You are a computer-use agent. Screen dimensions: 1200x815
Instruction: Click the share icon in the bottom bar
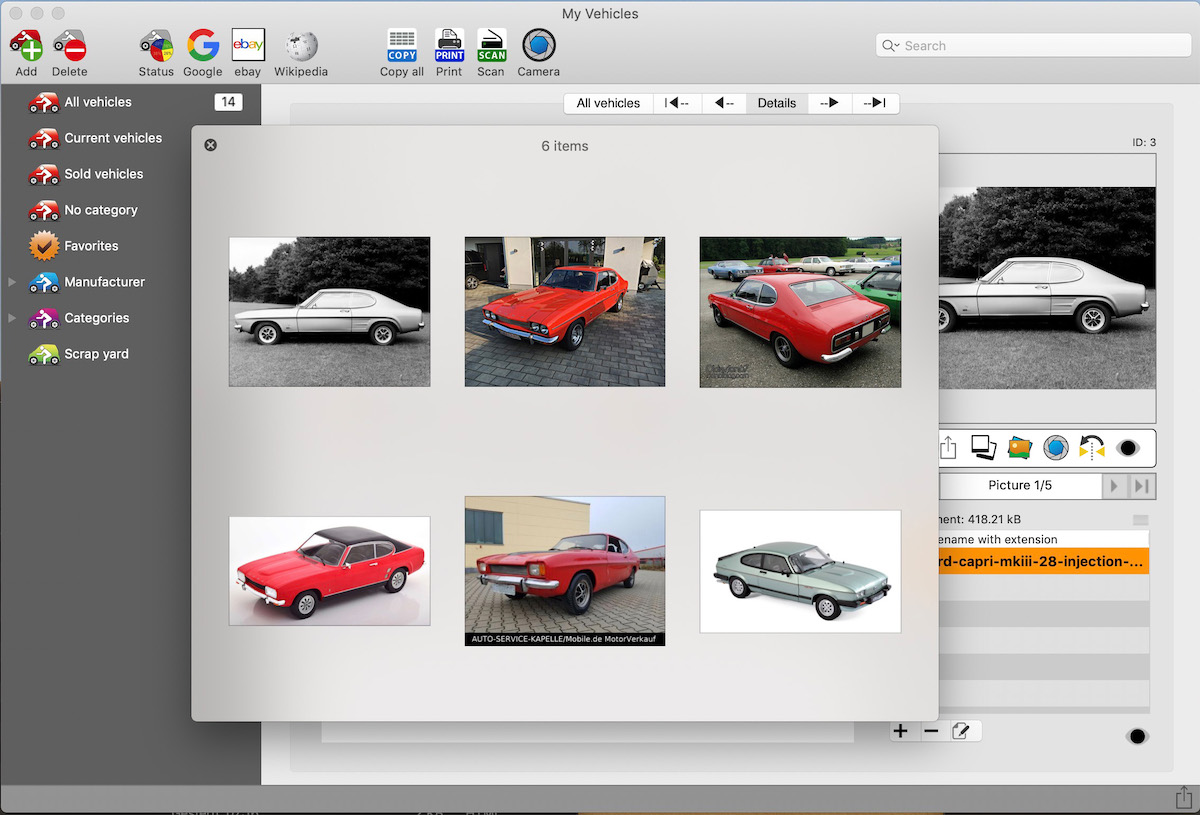[x=1183, y=798]
